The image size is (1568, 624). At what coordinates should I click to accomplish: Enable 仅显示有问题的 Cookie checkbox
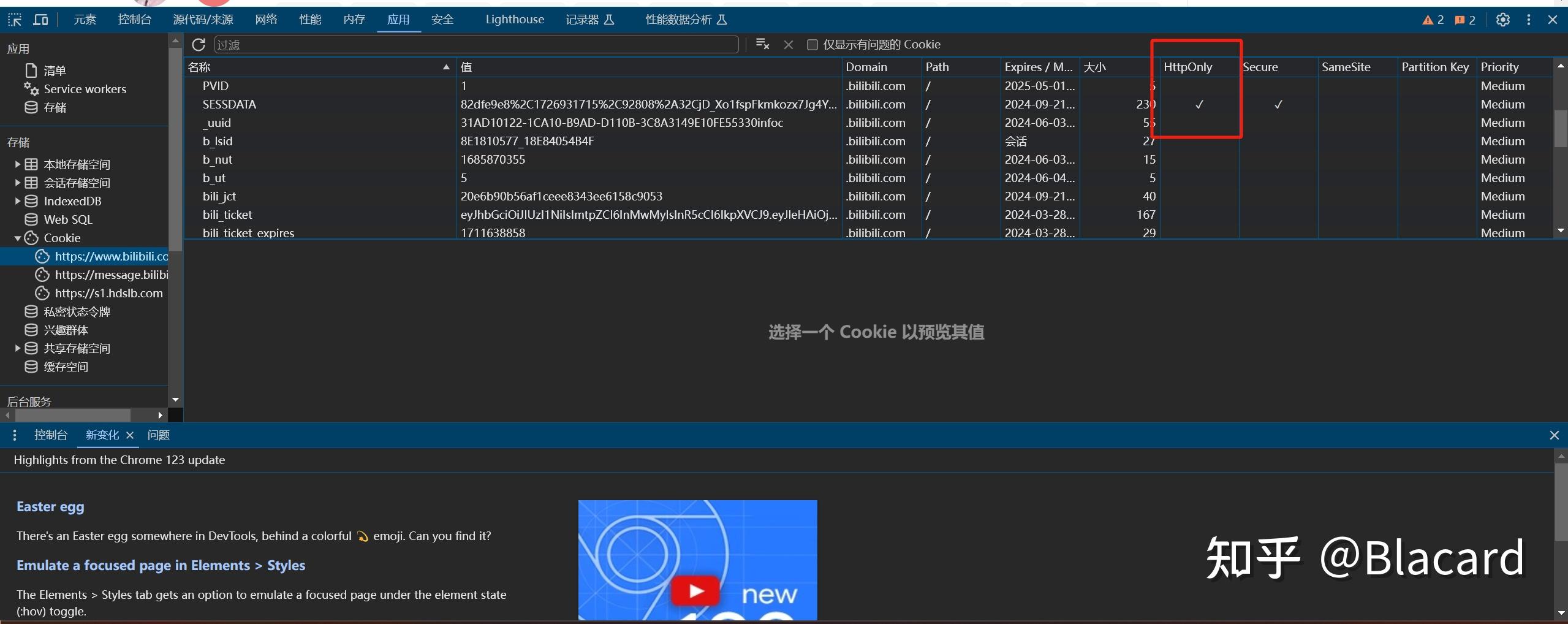coord(812,45)
